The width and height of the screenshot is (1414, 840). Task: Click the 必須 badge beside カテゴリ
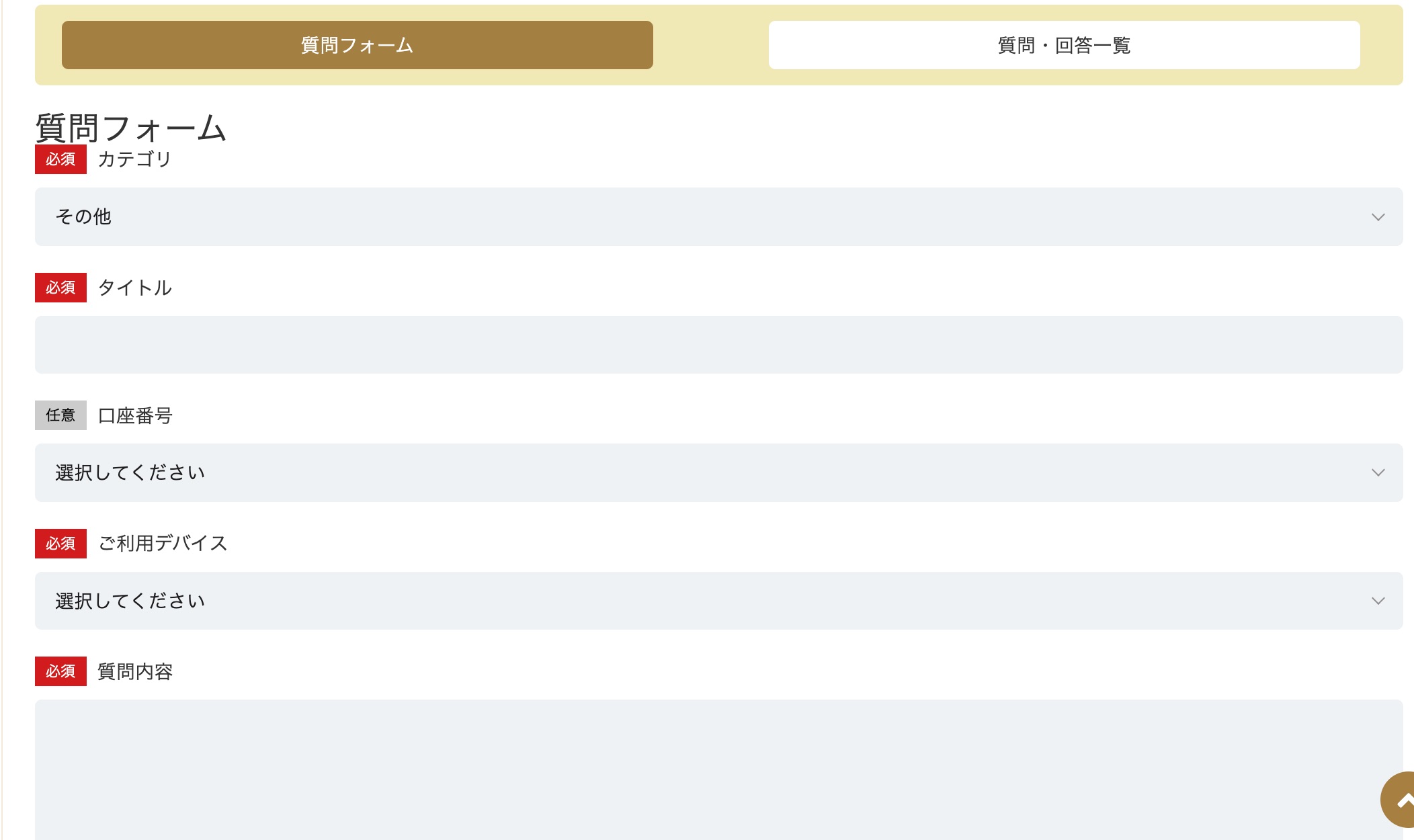60,159
